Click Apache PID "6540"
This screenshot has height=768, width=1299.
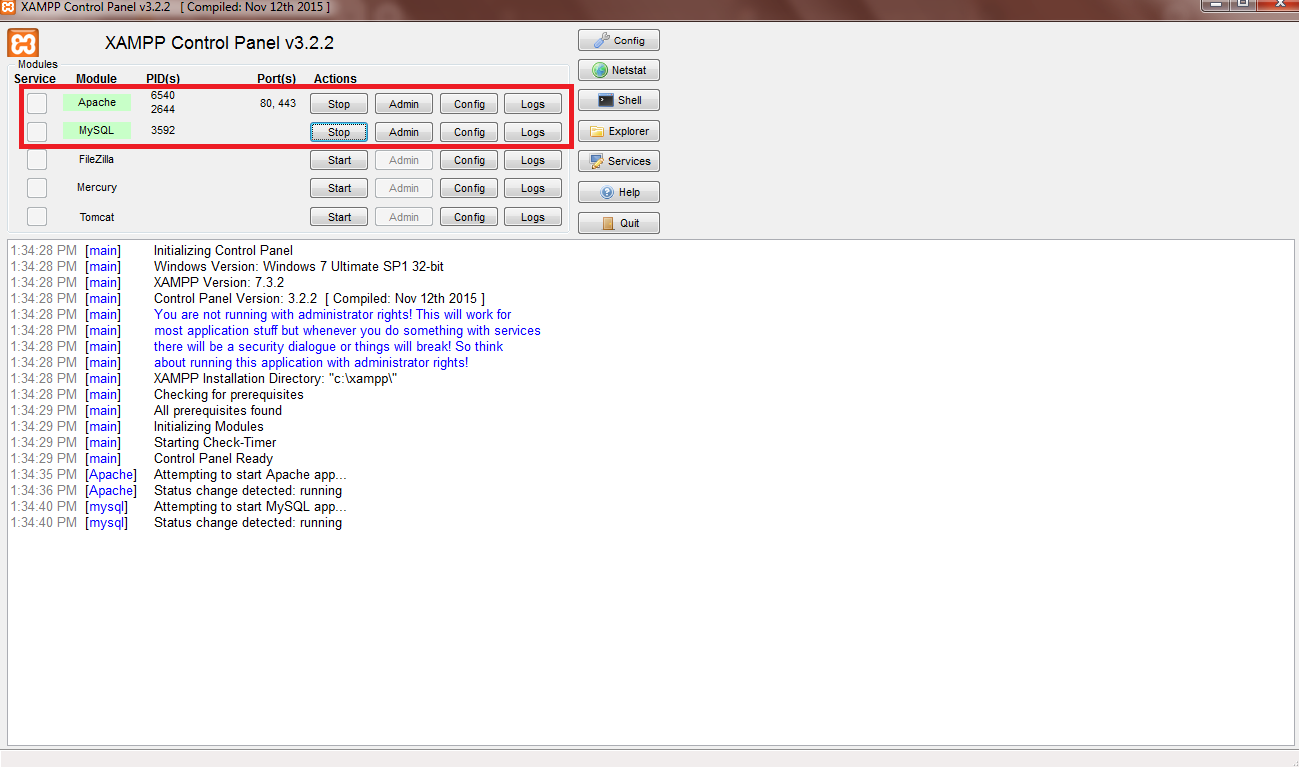pos(163,95)
